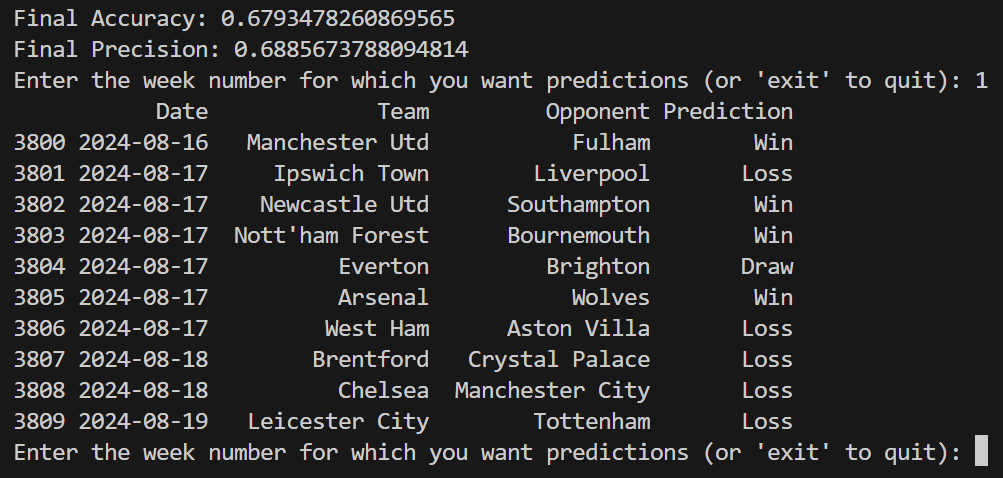1003x478 pixels.
Task: Click the Liverpool opponent entry
Action: pyautogui.click(x=591, y=173)
